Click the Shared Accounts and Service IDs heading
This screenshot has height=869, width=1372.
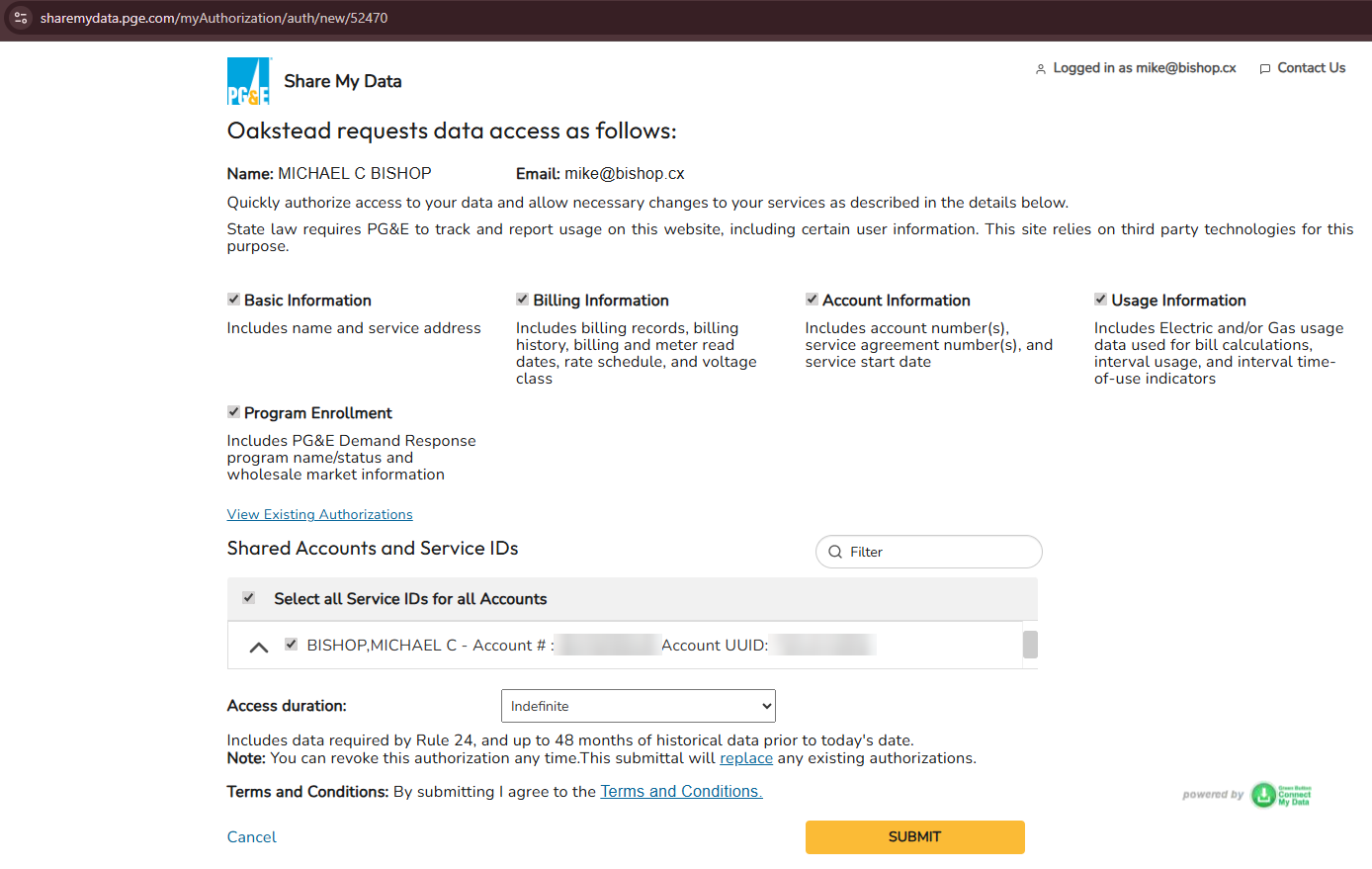click(x=373, y=549)
